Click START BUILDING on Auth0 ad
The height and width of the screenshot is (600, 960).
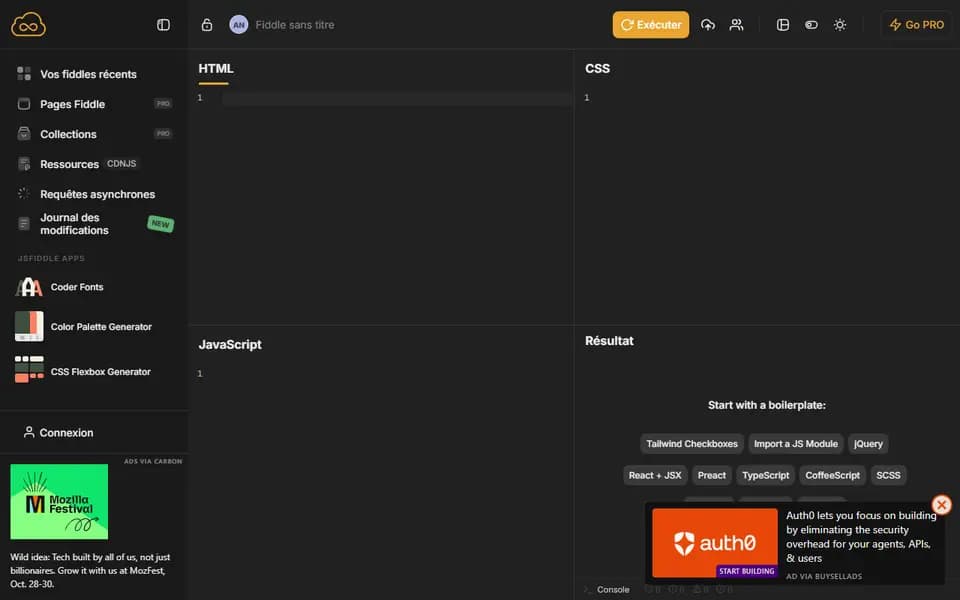pos(746,571)
